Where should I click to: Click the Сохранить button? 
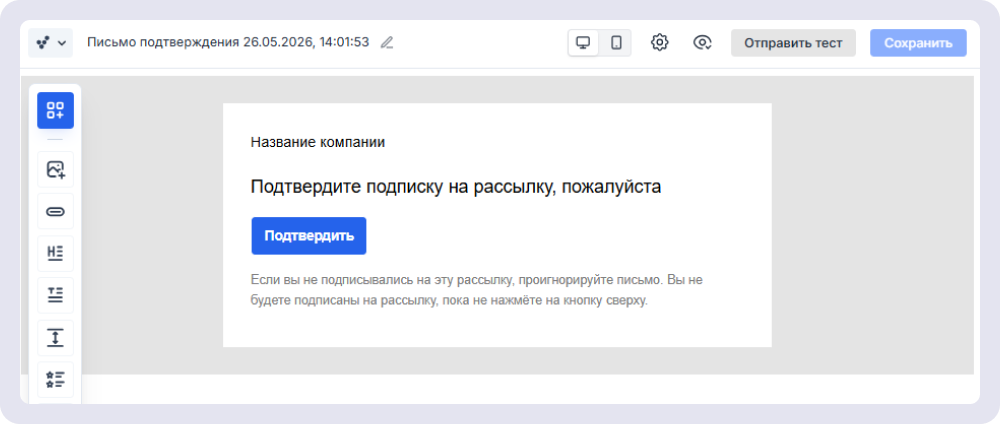[918, 43]
